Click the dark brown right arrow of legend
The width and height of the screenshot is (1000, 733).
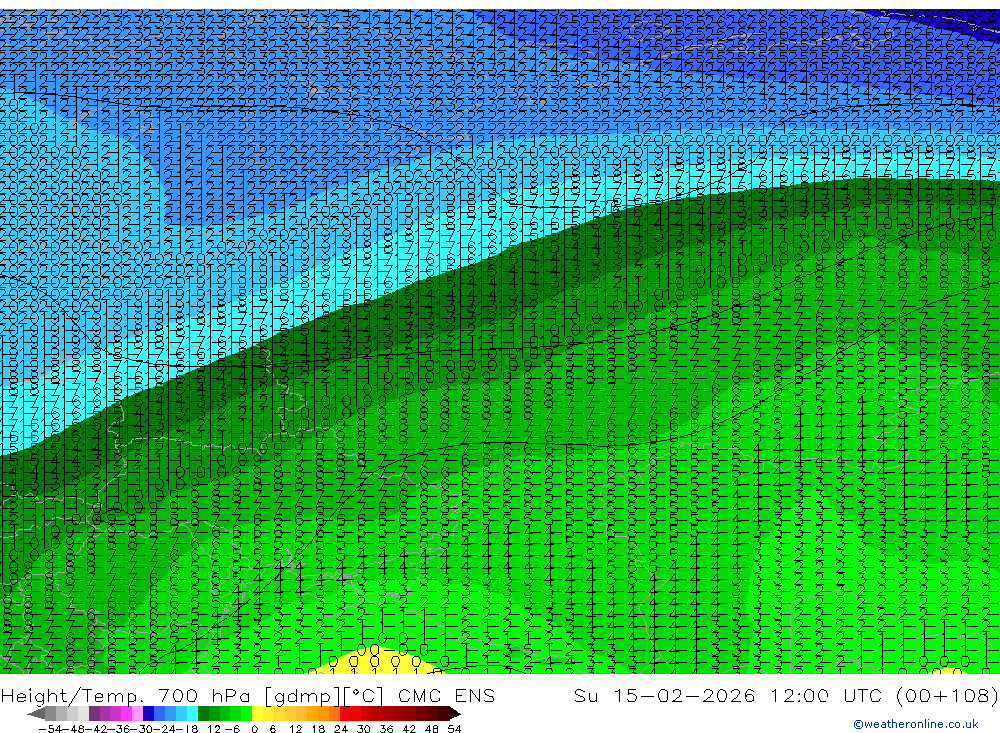point(454,714)
